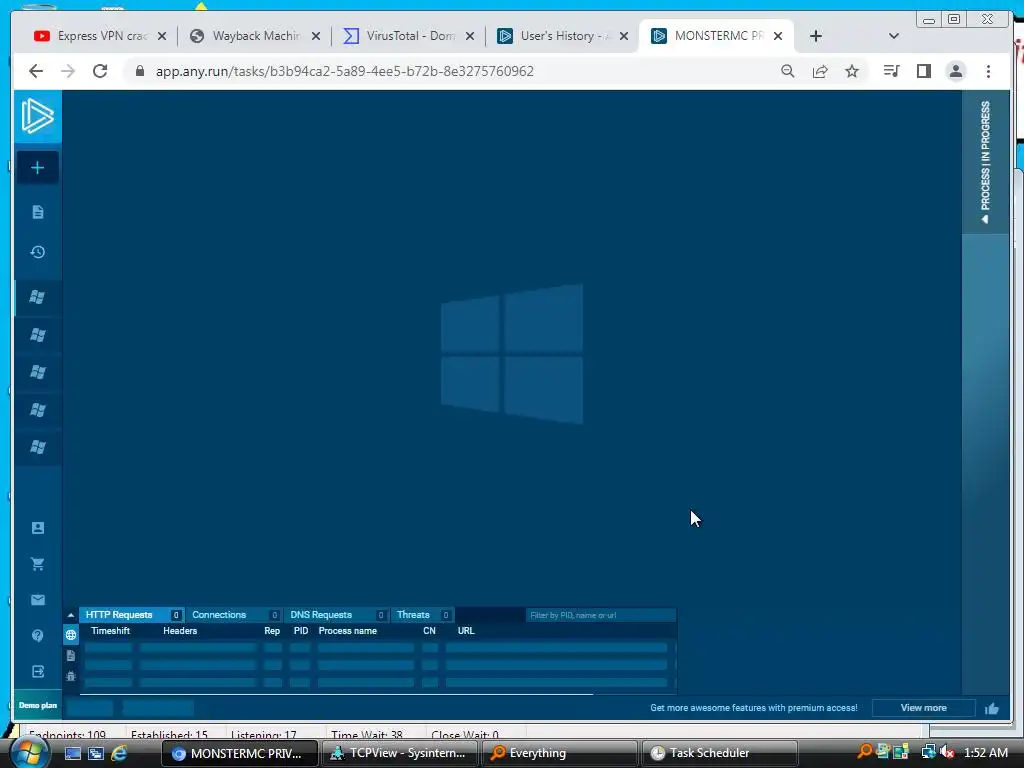Open the shopping cart pricing icon
This screenshot has height=768, width=1024.
(x=37, y=564)
